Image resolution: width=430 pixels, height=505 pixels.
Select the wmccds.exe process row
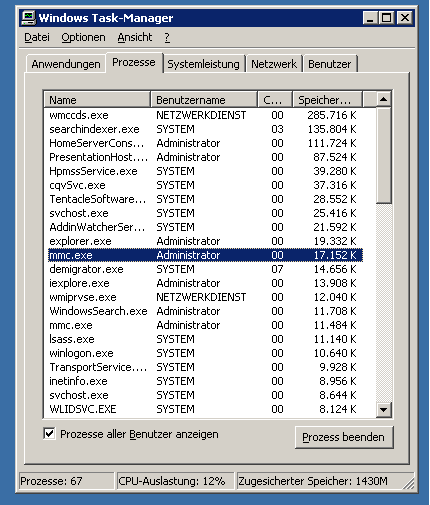click(205, 115)
